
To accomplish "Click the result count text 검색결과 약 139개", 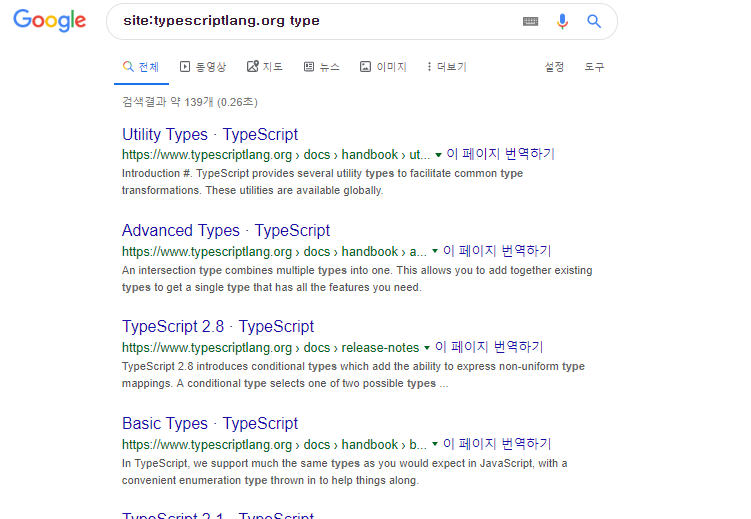I will tap(190, 102).
